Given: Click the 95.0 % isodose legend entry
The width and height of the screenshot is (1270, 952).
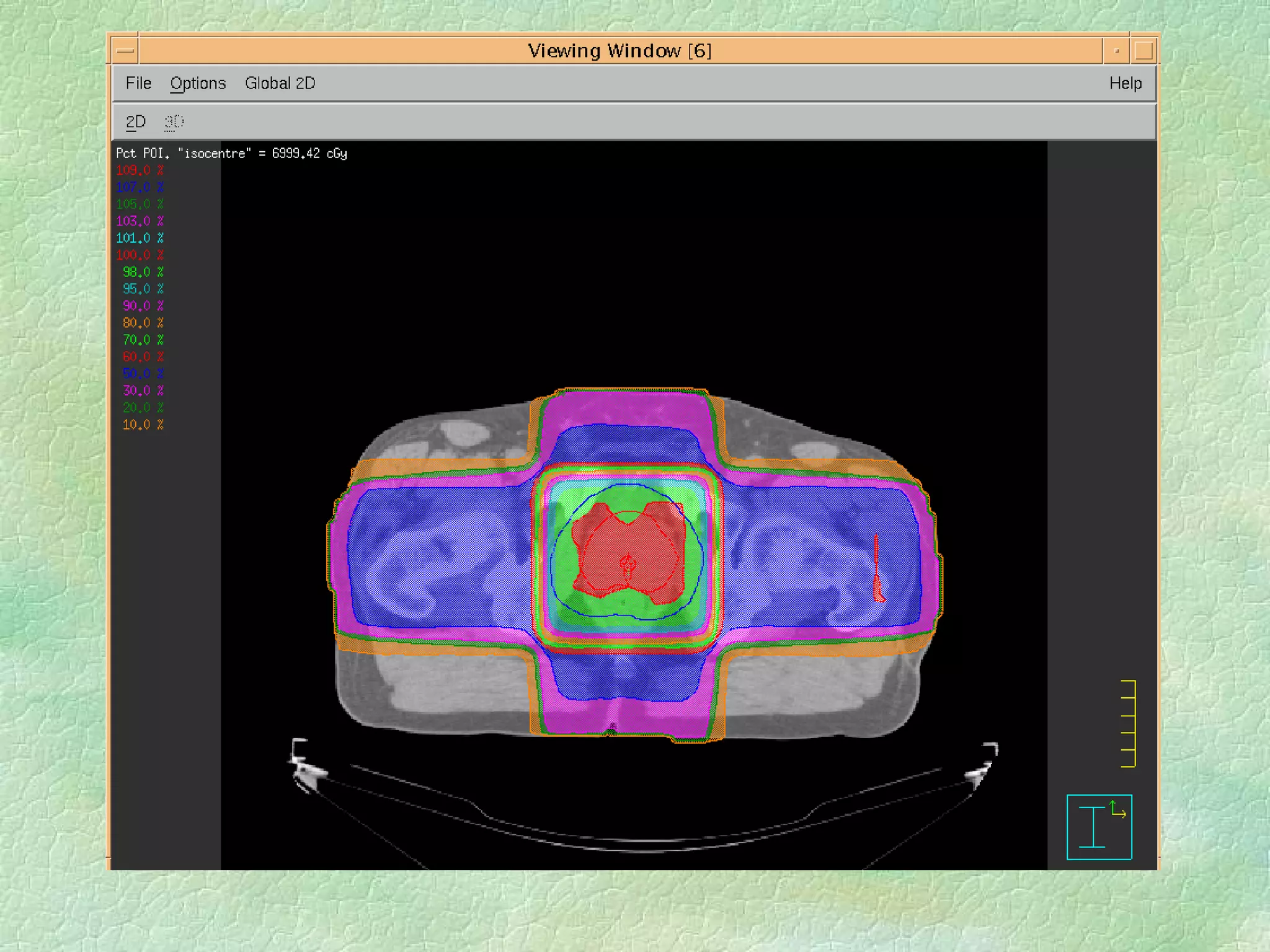Looking at the screenshot, I should (x=143, y=289).
